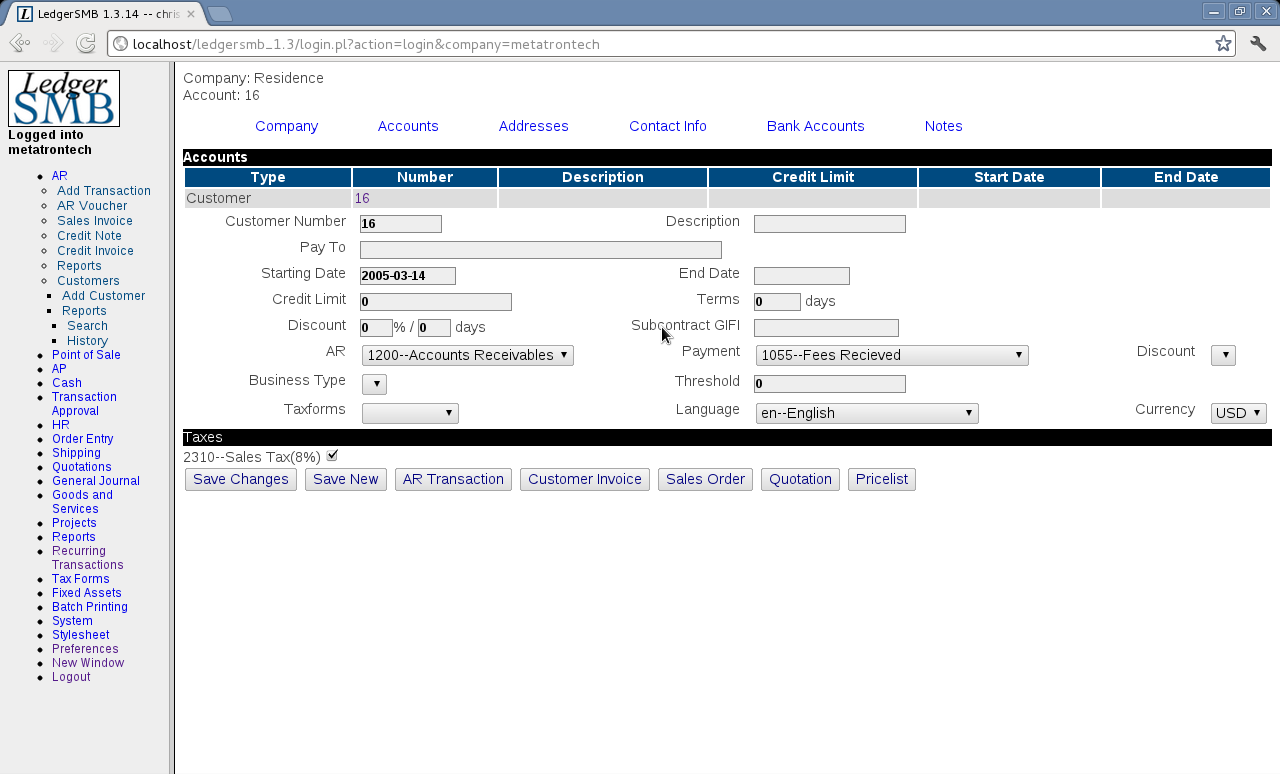
Task: Open the Bank Accounts tab
Action: click(815, 126)
